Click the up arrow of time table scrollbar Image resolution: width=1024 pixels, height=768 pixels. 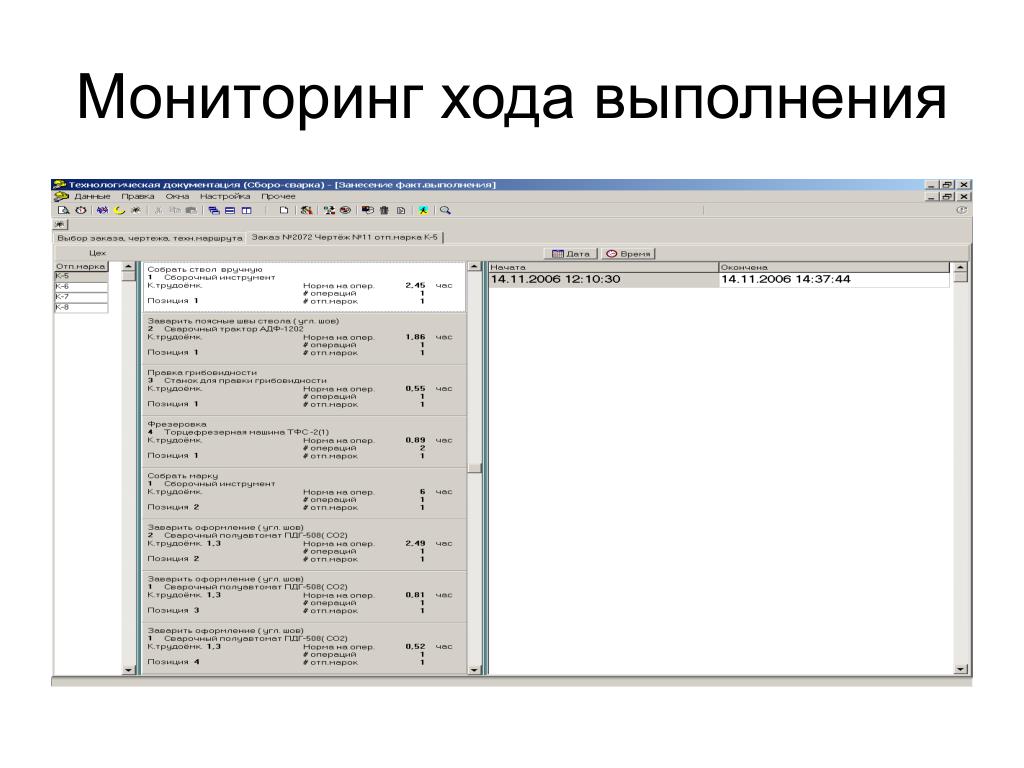960,267
